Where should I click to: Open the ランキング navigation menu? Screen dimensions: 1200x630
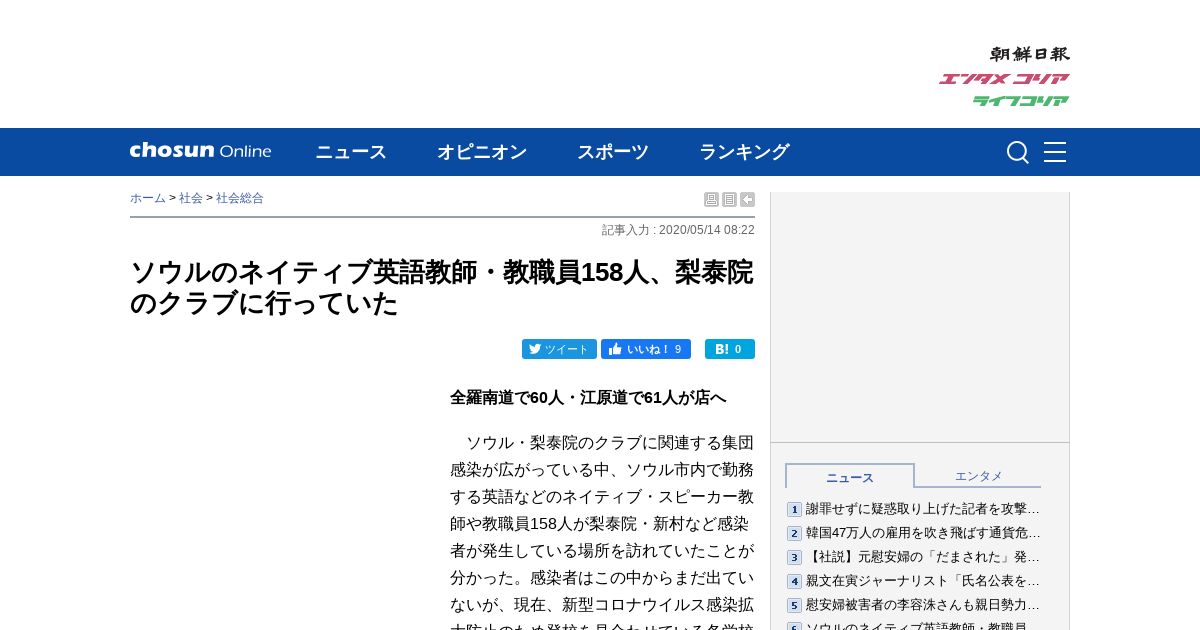744,152
